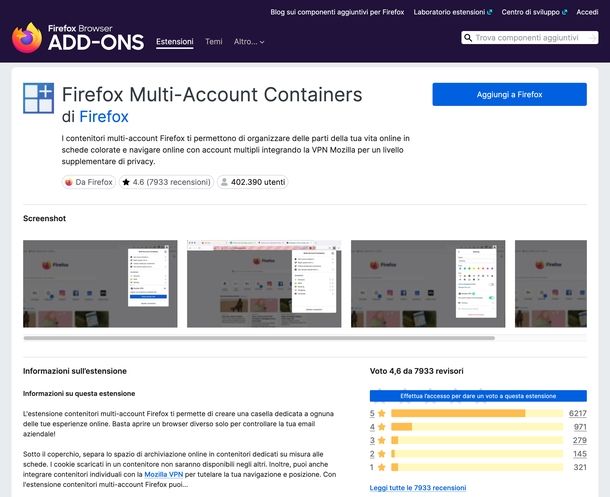
Task: Click the Firefox icon in Da Firefox badge
Action: [69, 182]
